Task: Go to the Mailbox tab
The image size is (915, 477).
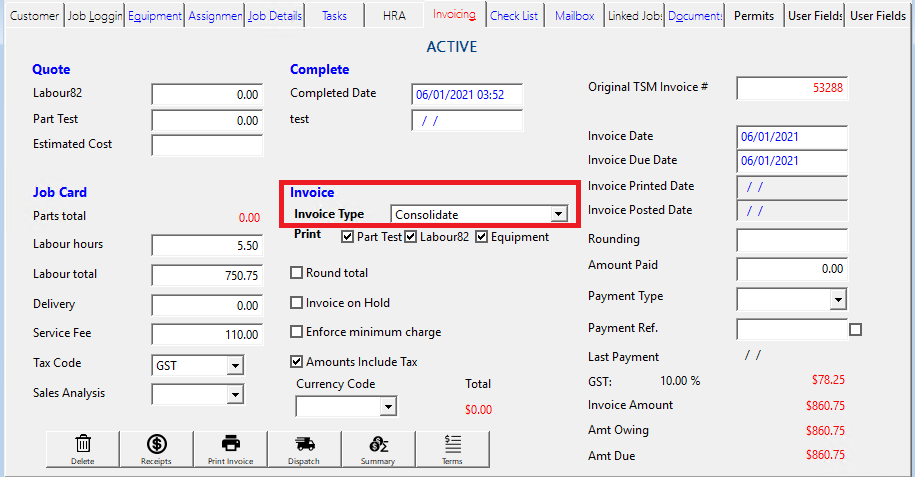Action: point(574,16)
